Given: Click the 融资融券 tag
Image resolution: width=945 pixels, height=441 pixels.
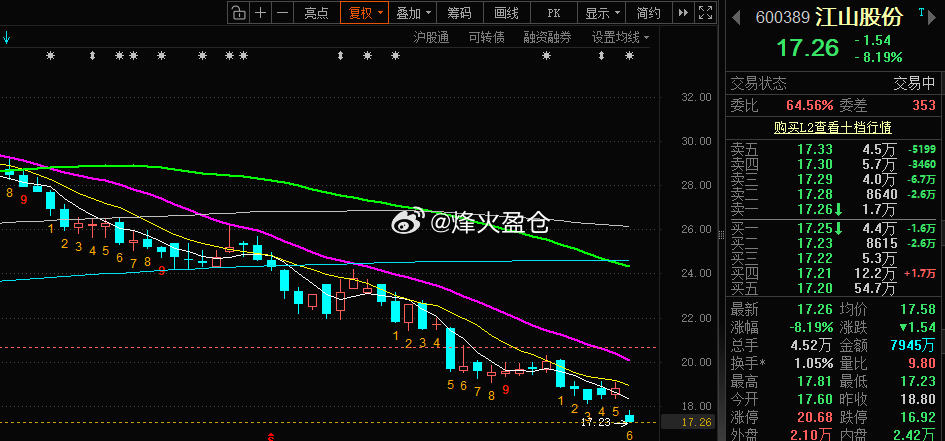Looking at the screenshot, I should point(547,37).
